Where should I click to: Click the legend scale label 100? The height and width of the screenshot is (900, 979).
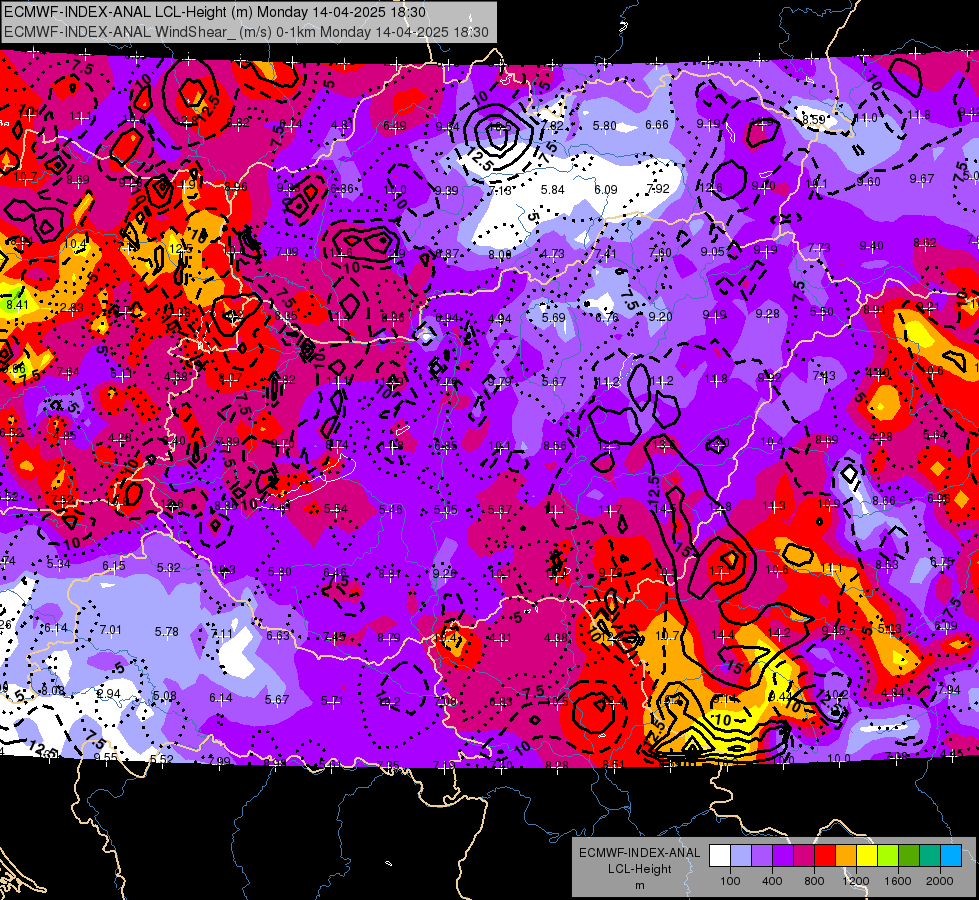730,881
